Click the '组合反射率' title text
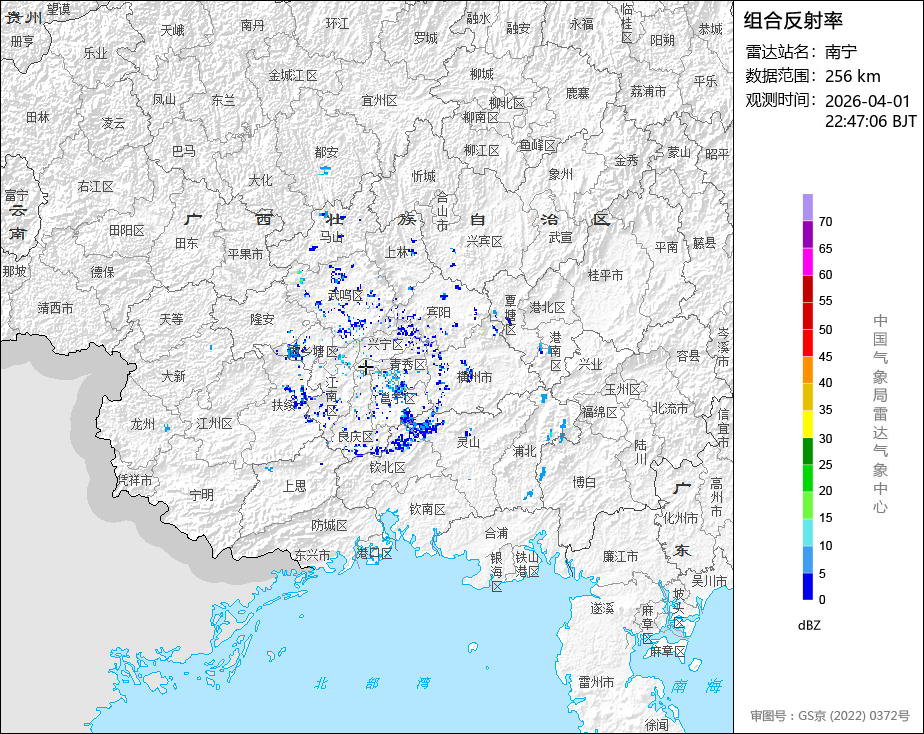 click(x=793, y=21)
